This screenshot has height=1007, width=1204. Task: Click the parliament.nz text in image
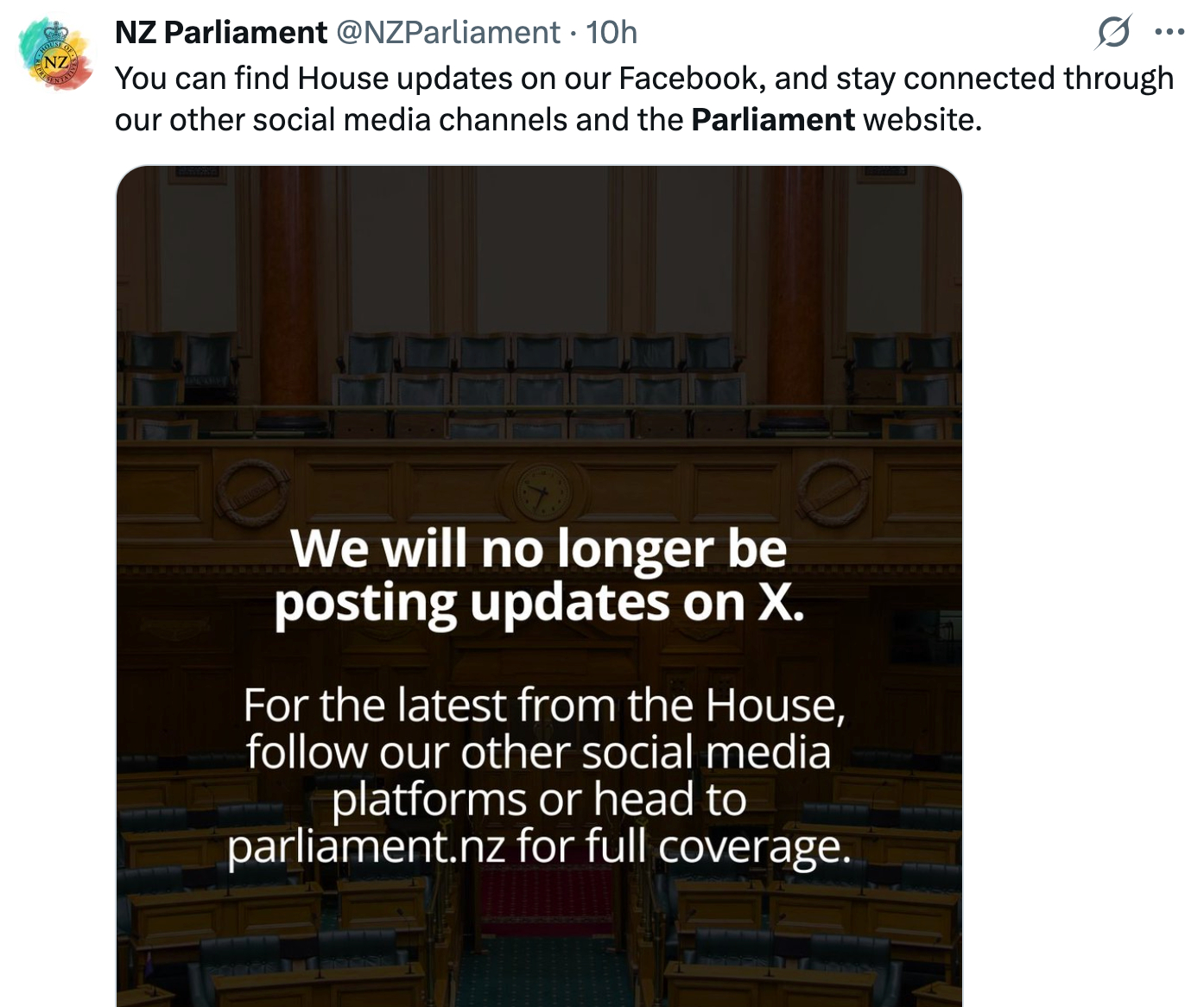[x=365, y=846]
